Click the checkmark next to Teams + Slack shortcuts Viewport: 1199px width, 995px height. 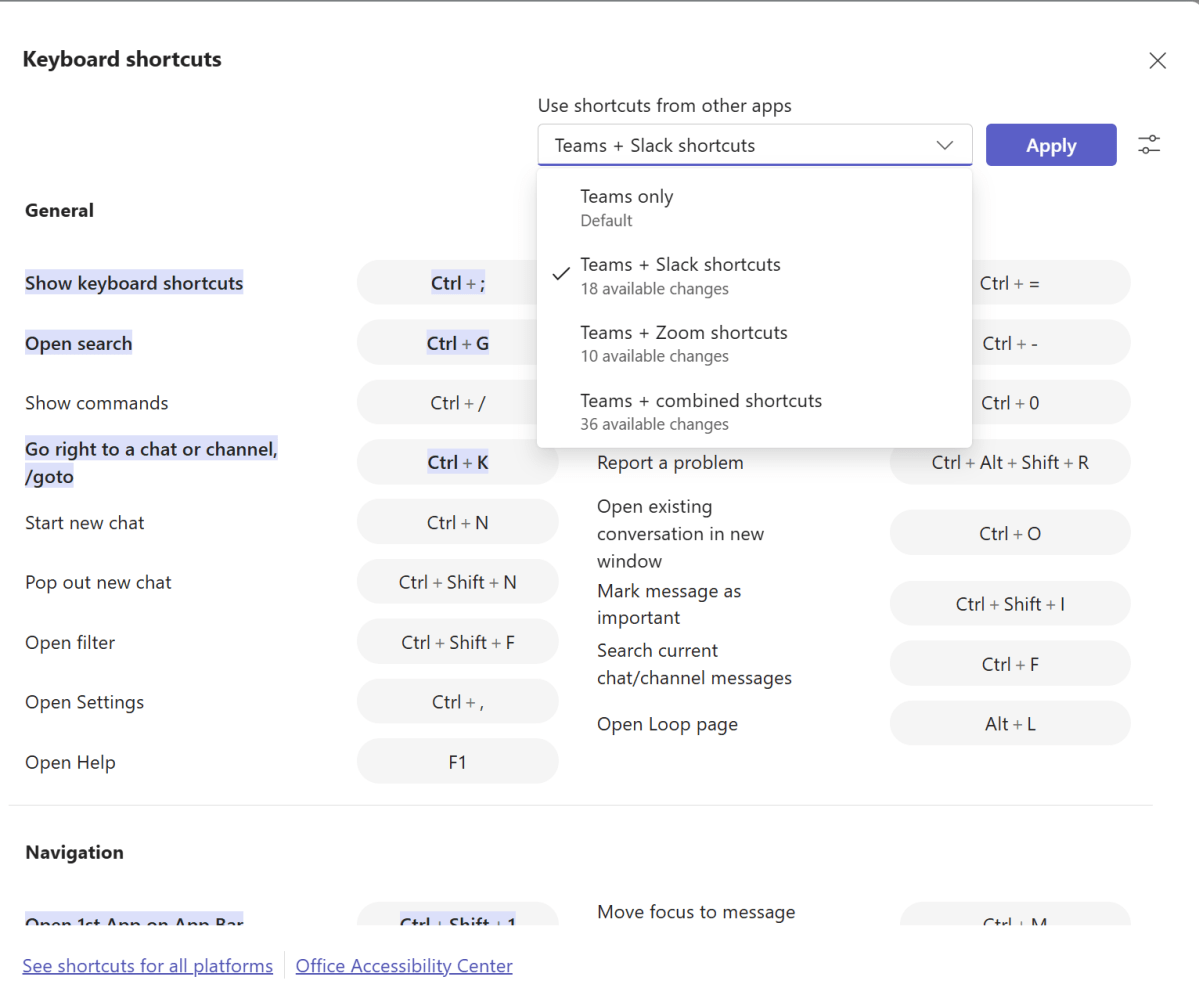[561, 275]
